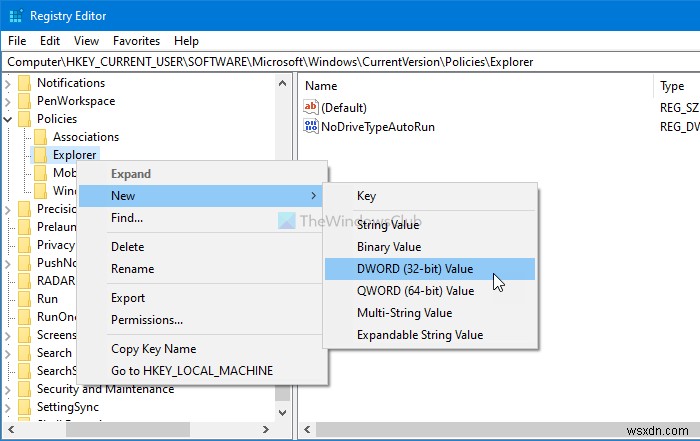Create a new QWORD (64-bit) Value
The width and height of the screenshot is (700, 441).
[x=430, y=291]
